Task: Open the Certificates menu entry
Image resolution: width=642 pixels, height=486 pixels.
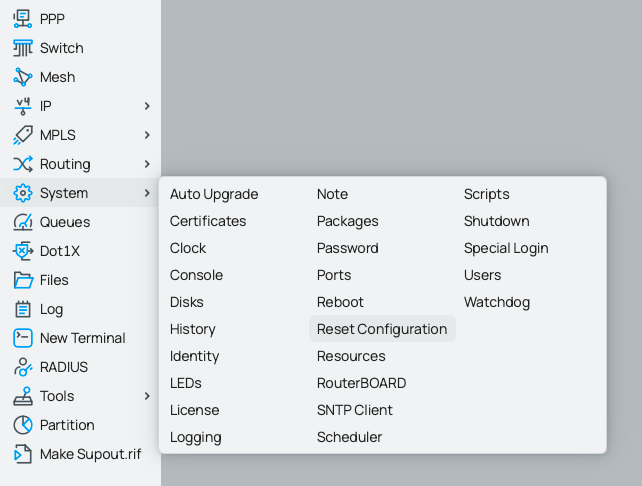Action: pos(208,221)
